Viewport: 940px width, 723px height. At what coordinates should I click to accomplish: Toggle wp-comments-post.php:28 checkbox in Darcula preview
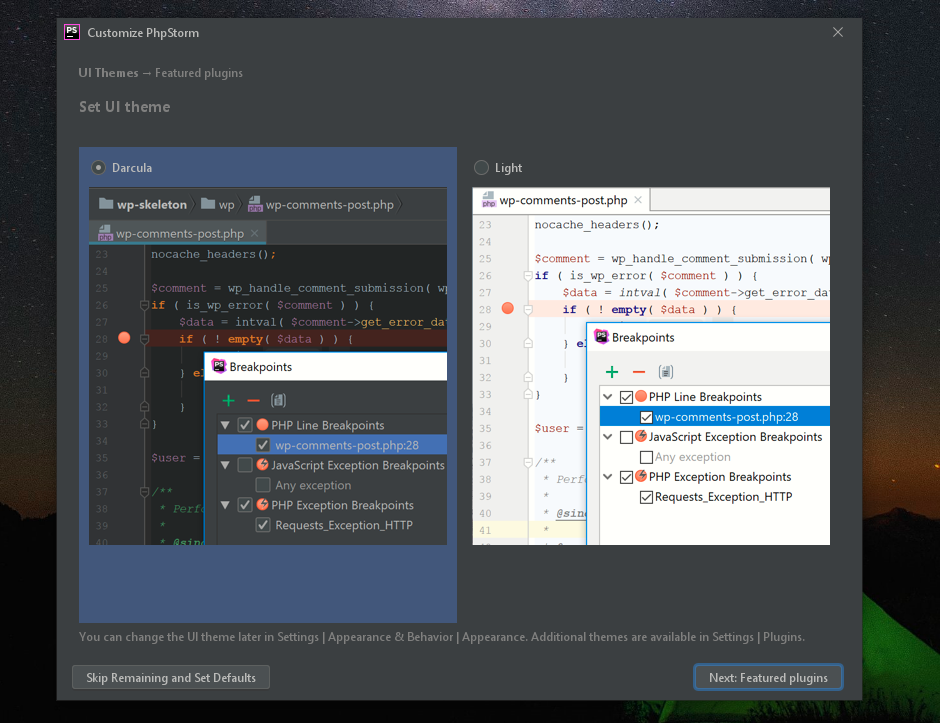[263, 445]
